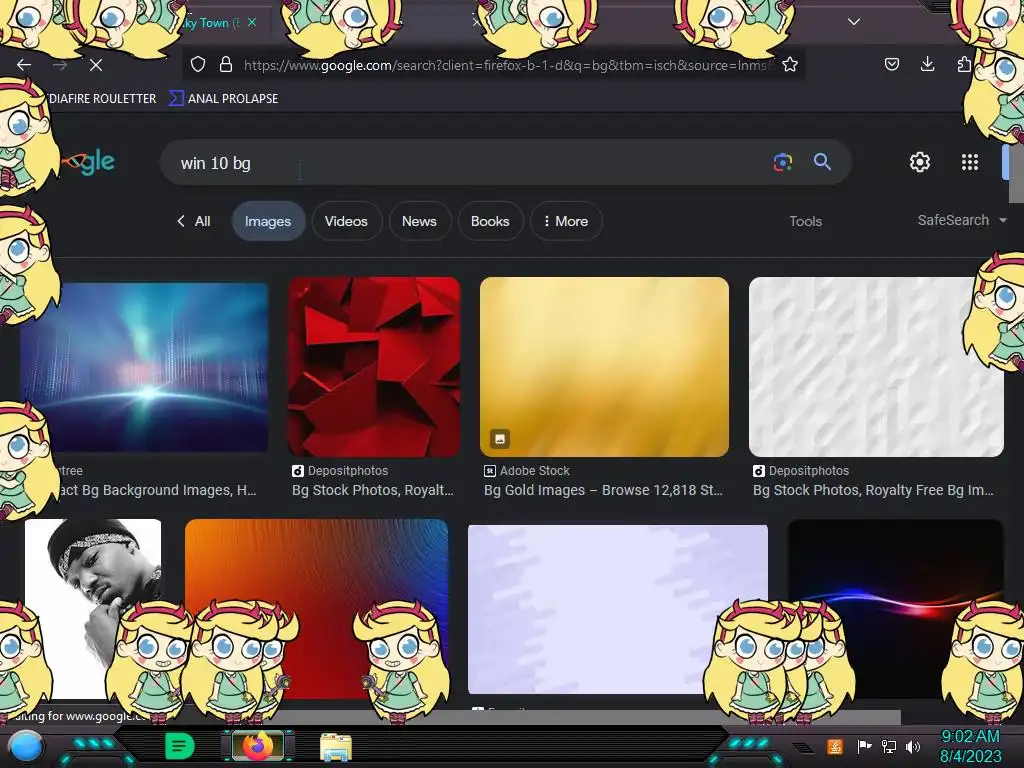Click the Google logo
The width and height of the screenshot is (1024, 768).
pos(89,161)
